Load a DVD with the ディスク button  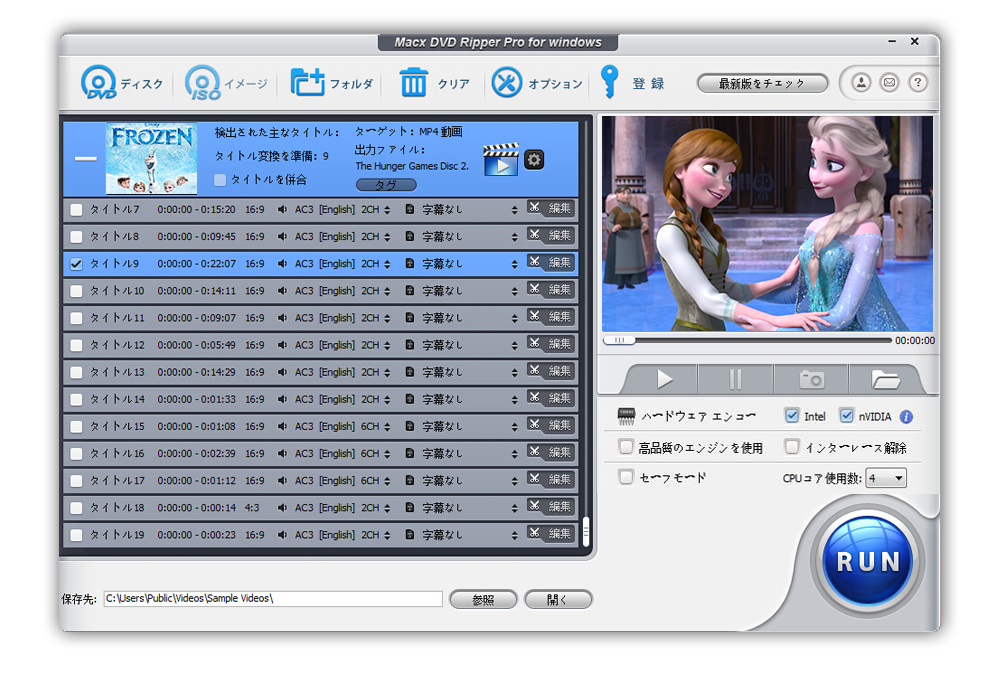pyautogui.click(x=121, y=83)
